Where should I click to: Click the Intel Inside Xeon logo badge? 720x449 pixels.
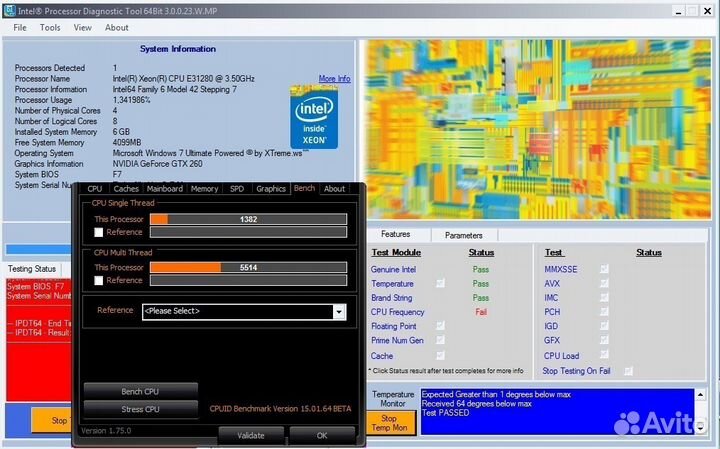click(314, 118)
